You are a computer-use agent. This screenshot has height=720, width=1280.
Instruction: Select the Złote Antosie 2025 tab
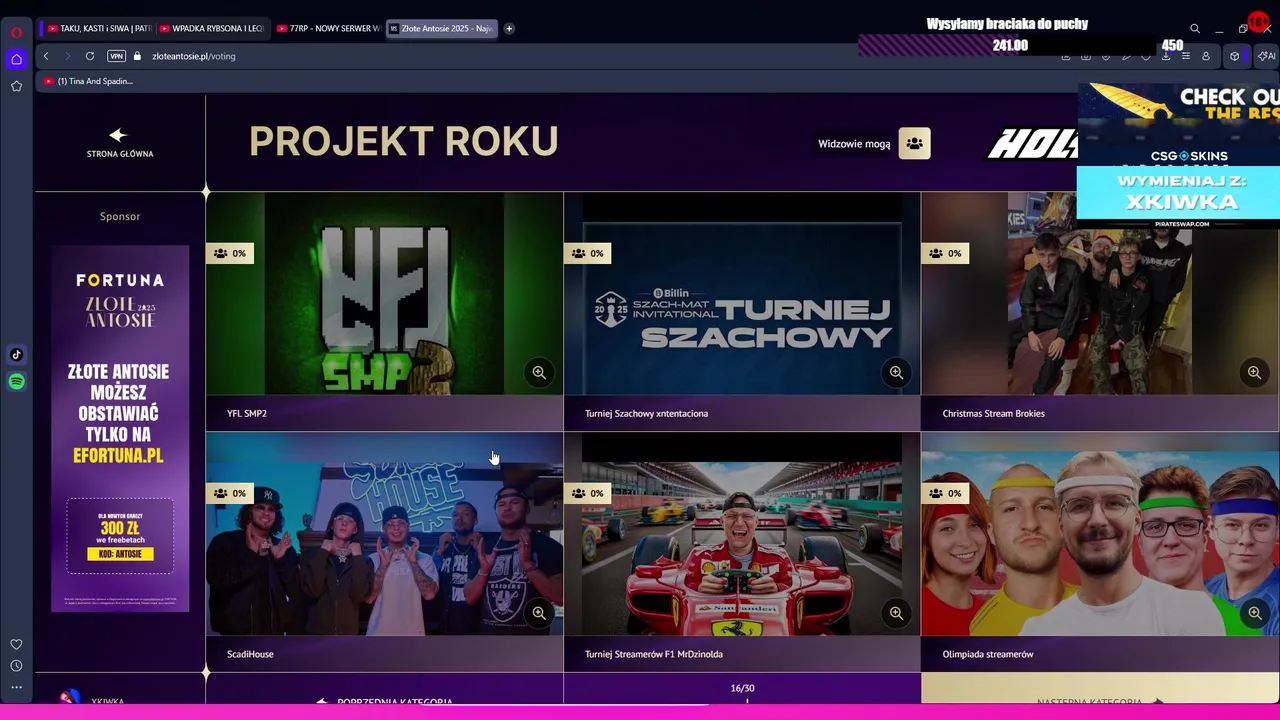click(x=441, y=28)
